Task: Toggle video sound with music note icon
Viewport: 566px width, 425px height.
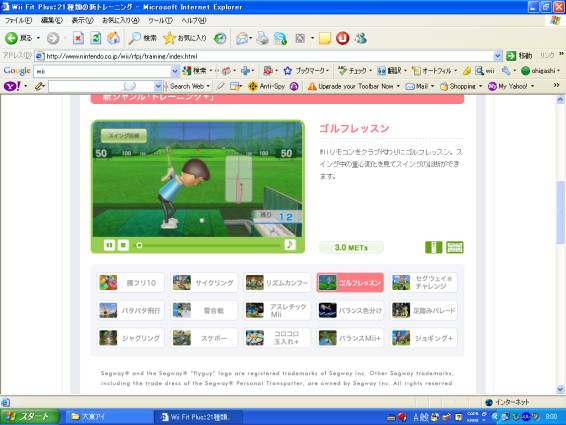Action: tap(290, 245)
